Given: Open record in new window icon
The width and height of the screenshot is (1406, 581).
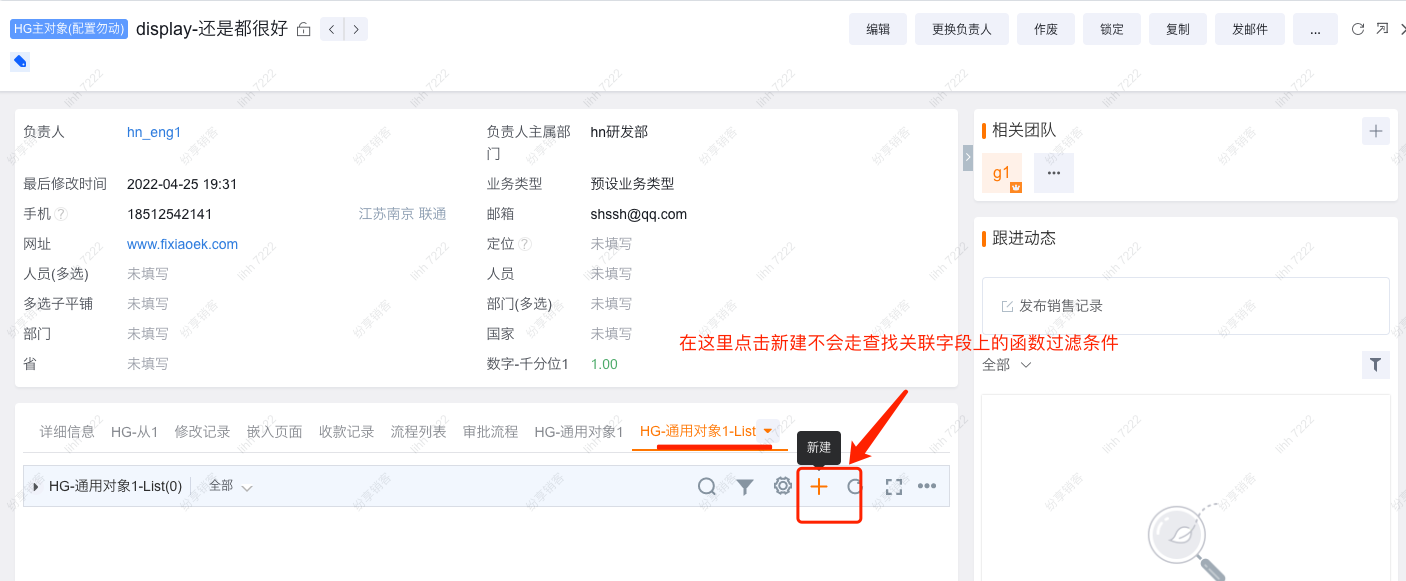Looking at the screenshot, I should [x=1382, y=29].
